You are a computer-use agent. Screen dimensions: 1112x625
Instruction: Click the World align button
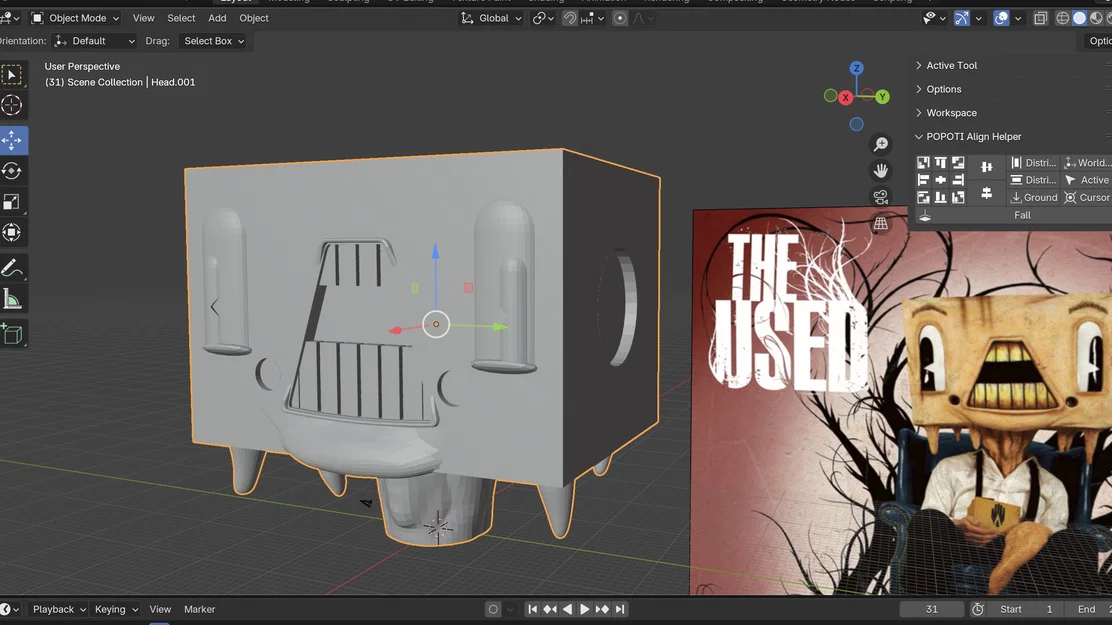[1087, 162]
